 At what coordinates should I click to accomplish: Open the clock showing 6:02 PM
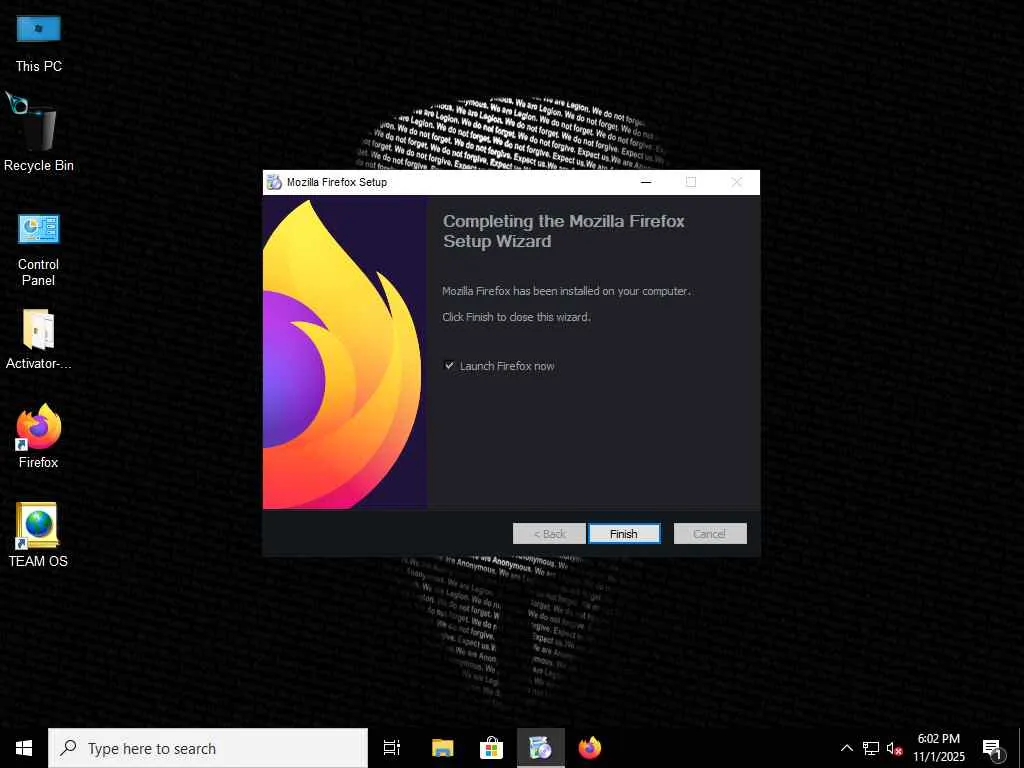click(x=938, y=748)
